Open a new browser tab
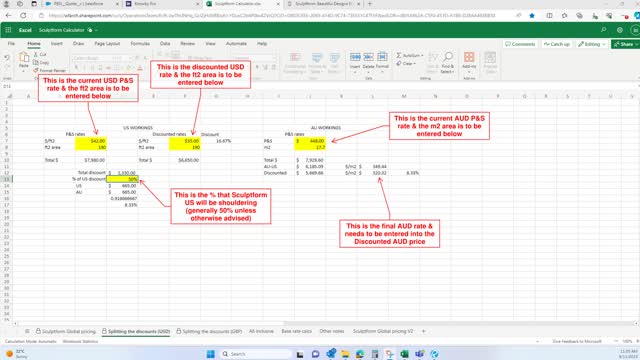 tap(370, 4)
